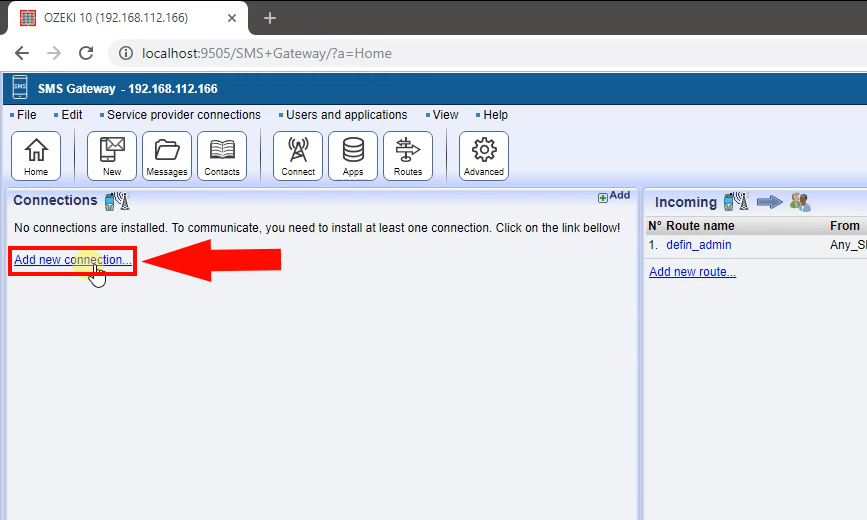Click the Add new connection link
867x520 pixels.
(x=72, y=260)
